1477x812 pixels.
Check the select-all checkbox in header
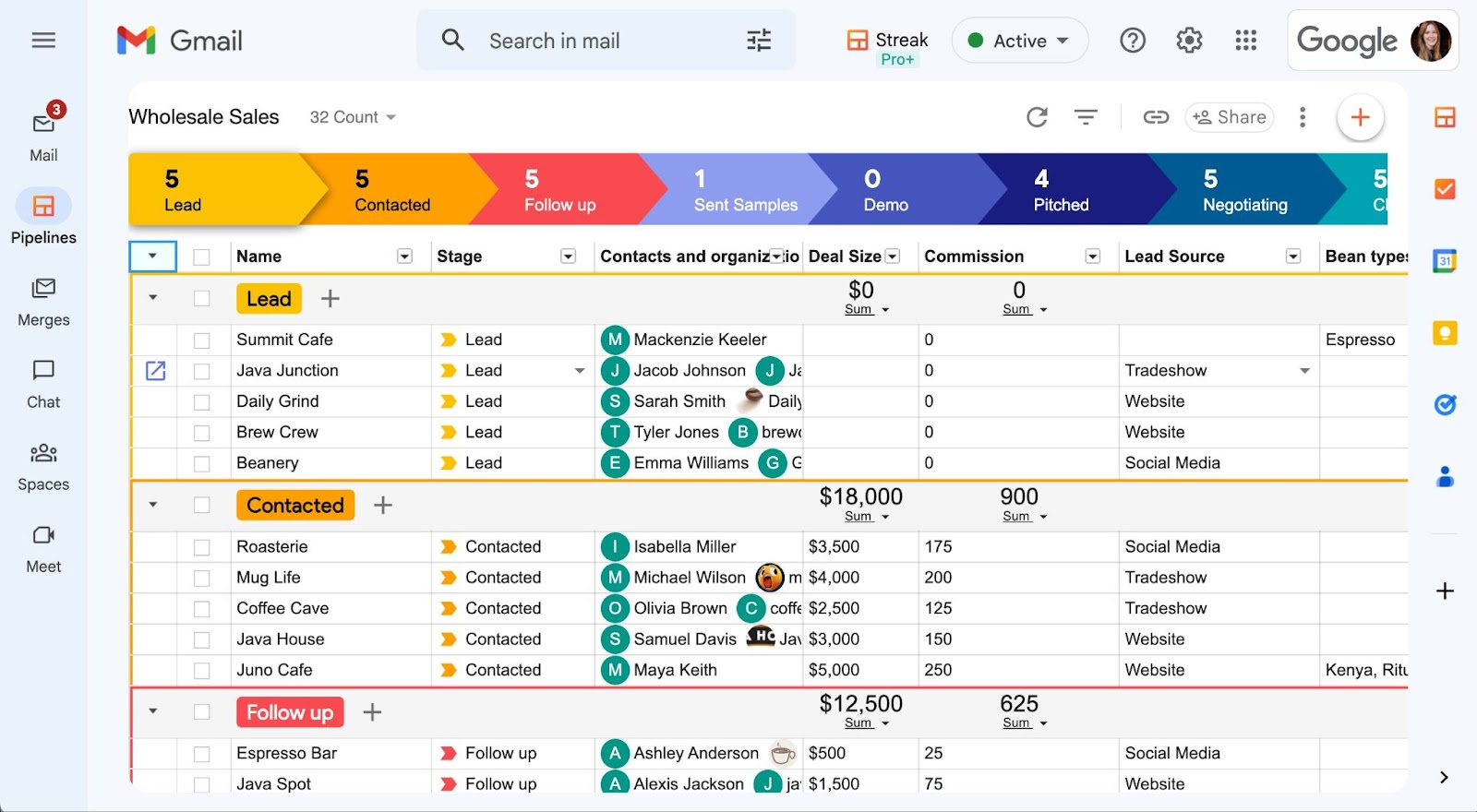click(201, 257)
